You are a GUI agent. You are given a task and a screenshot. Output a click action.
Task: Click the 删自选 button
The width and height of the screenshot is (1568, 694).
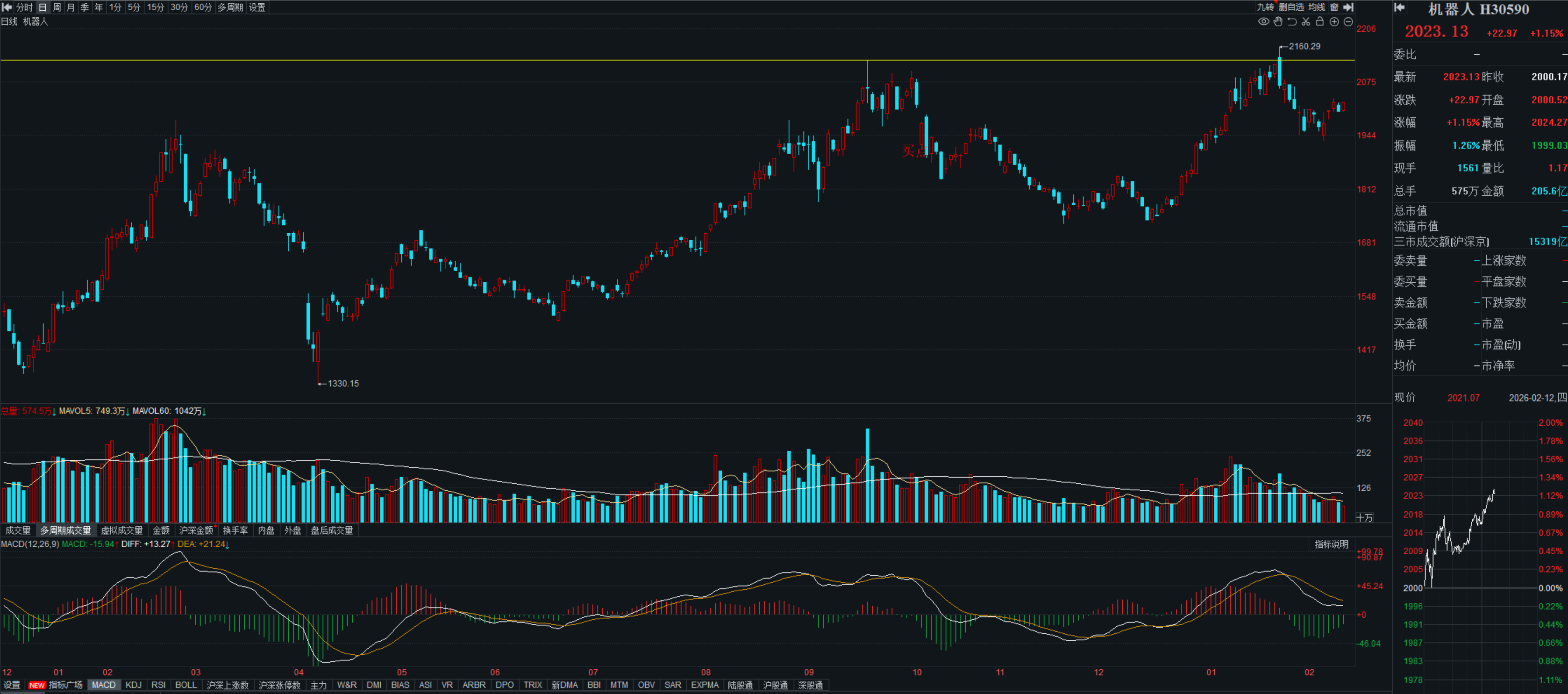point(1291,7)
